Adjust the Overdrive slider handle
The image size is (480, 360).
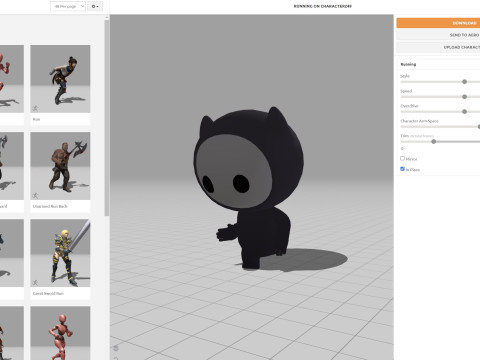[464, 112]
